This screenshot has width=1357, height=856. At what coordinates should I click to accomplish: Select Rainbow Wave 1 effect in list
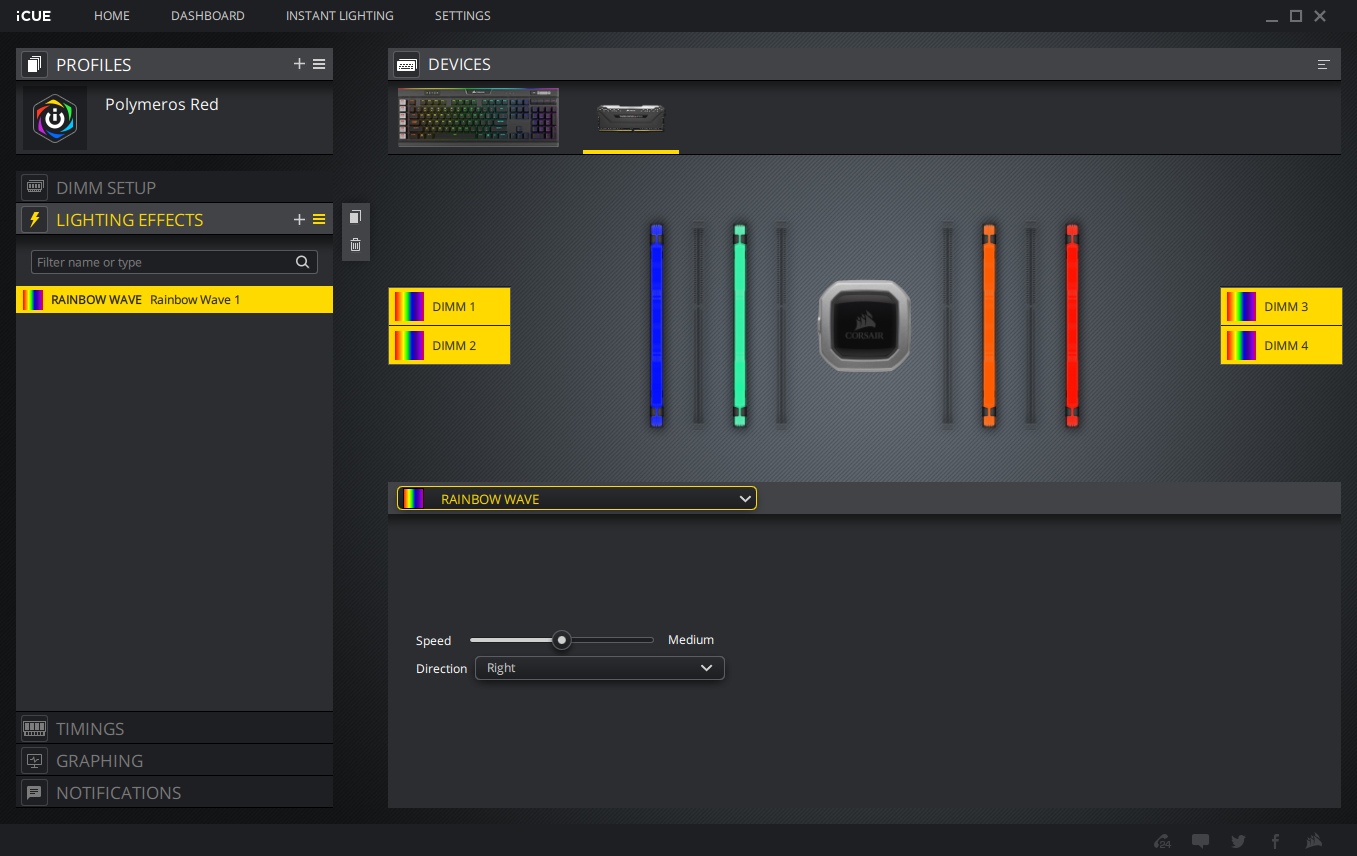click(x=174, y=300)
